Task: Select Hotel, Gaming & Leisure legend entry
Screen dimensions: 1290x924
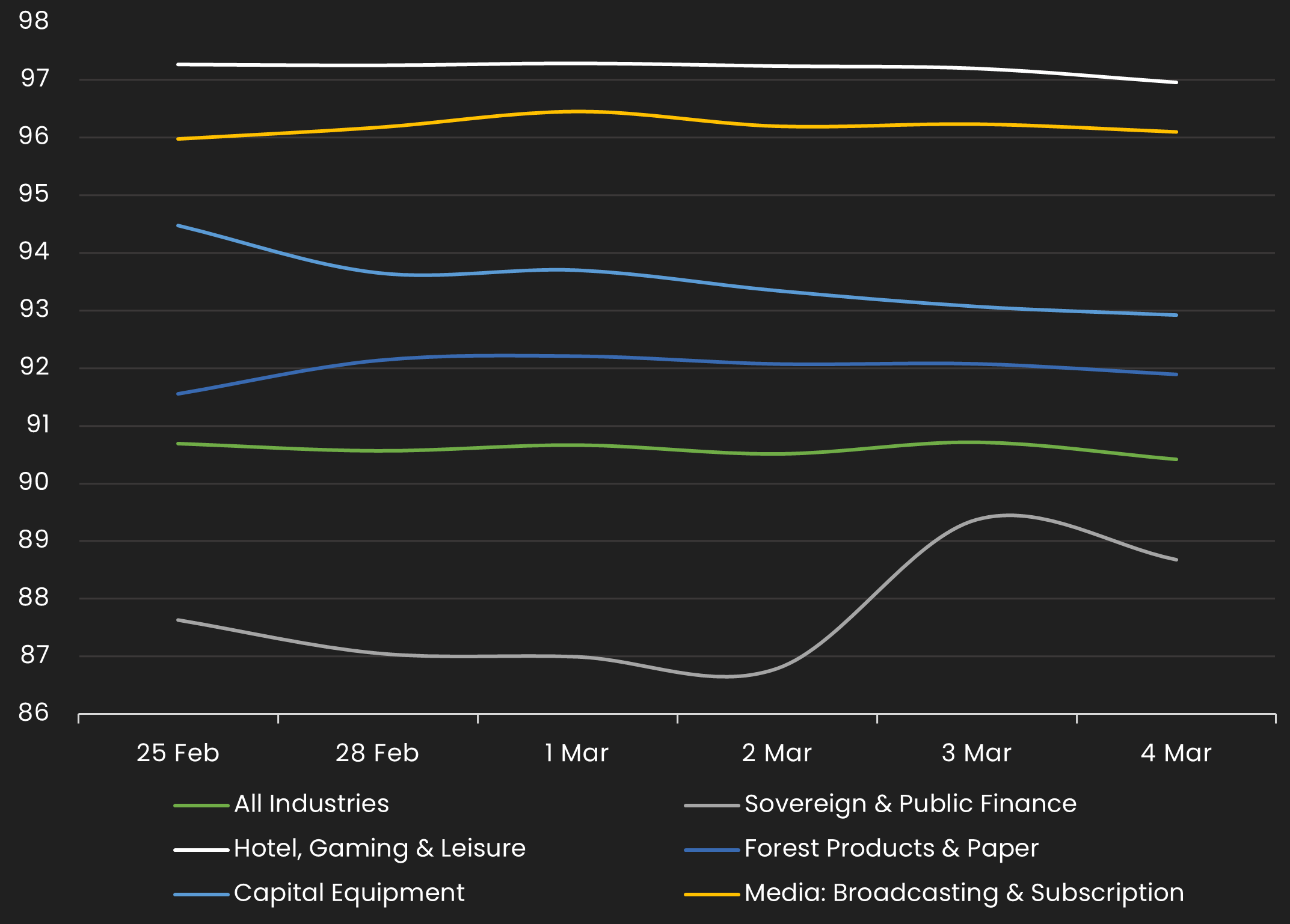Action: [379, 848]
